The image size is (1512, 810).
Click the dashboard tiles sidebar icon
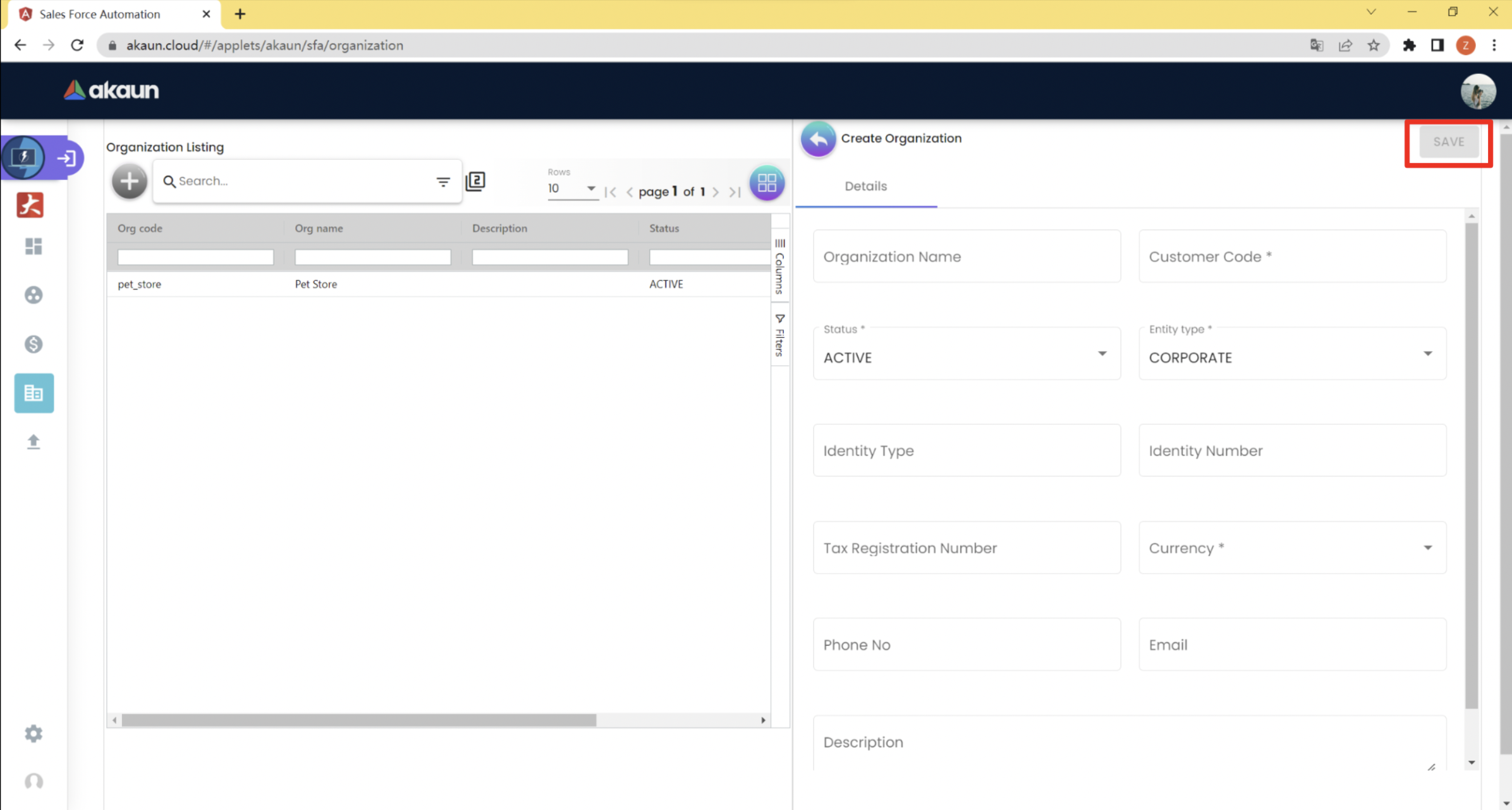(x=34, y=246)
